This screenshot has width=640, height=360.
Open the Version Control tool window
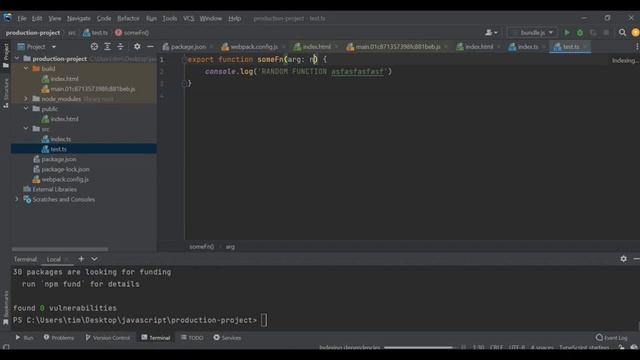(x=107, y=338)
